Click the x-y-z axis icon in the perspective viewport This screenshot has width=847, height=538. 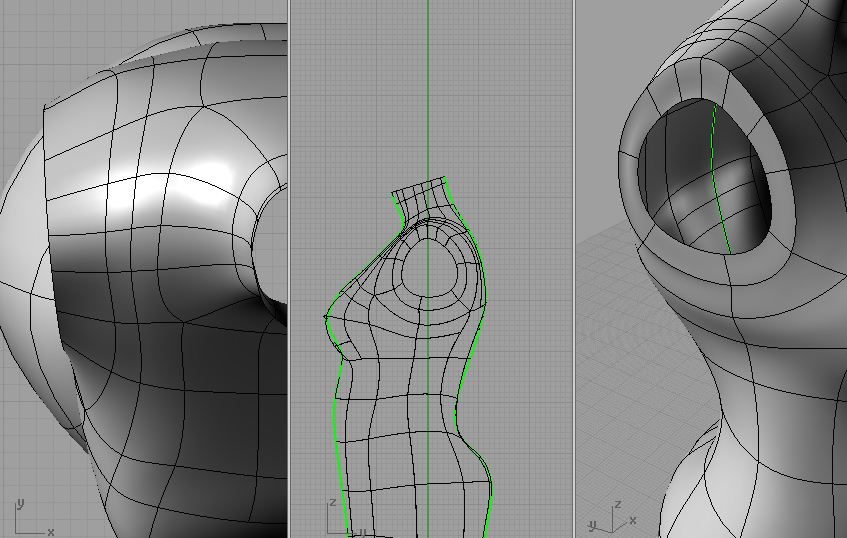coord(613,517)
